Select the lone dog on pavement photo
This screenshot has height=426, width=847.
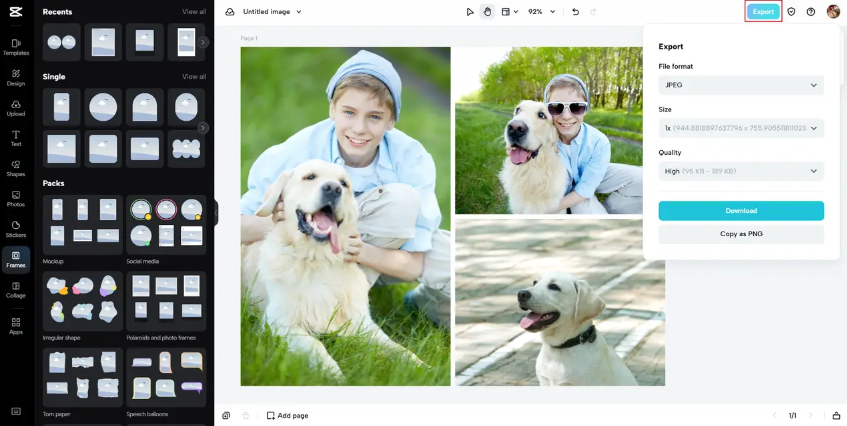[560, 302]
